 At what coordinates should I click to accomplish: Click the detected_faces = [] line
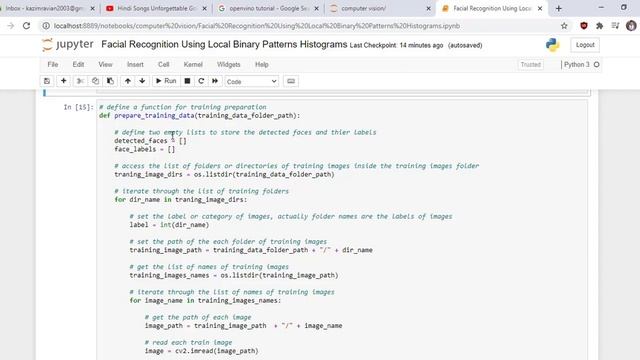pos(150,141)
